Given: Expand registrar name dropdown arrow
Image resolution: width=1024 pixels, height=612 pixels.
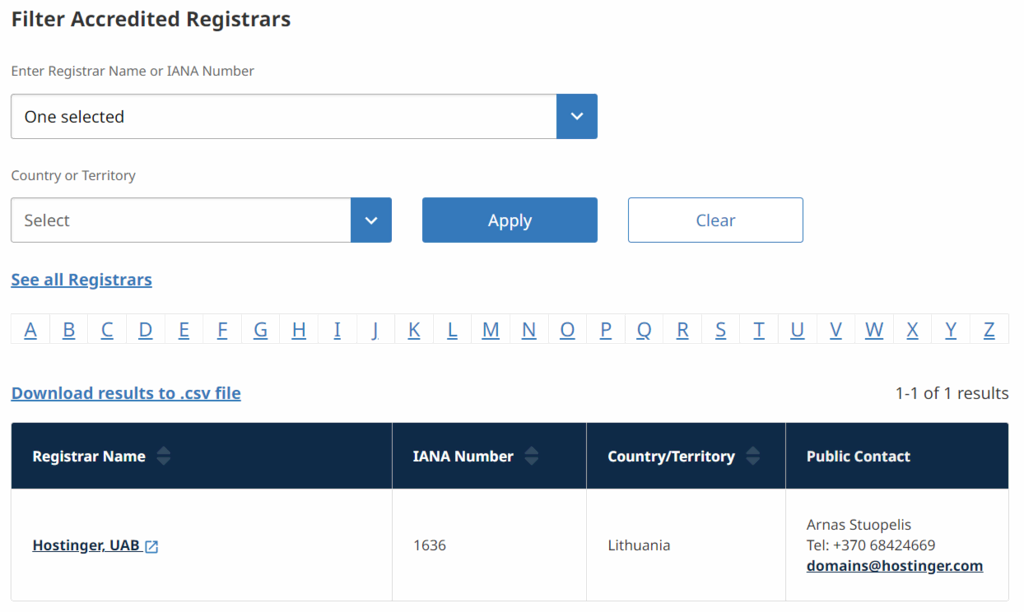Looking at the screenshot, I should pyautogui.click(x=577, y=116).
